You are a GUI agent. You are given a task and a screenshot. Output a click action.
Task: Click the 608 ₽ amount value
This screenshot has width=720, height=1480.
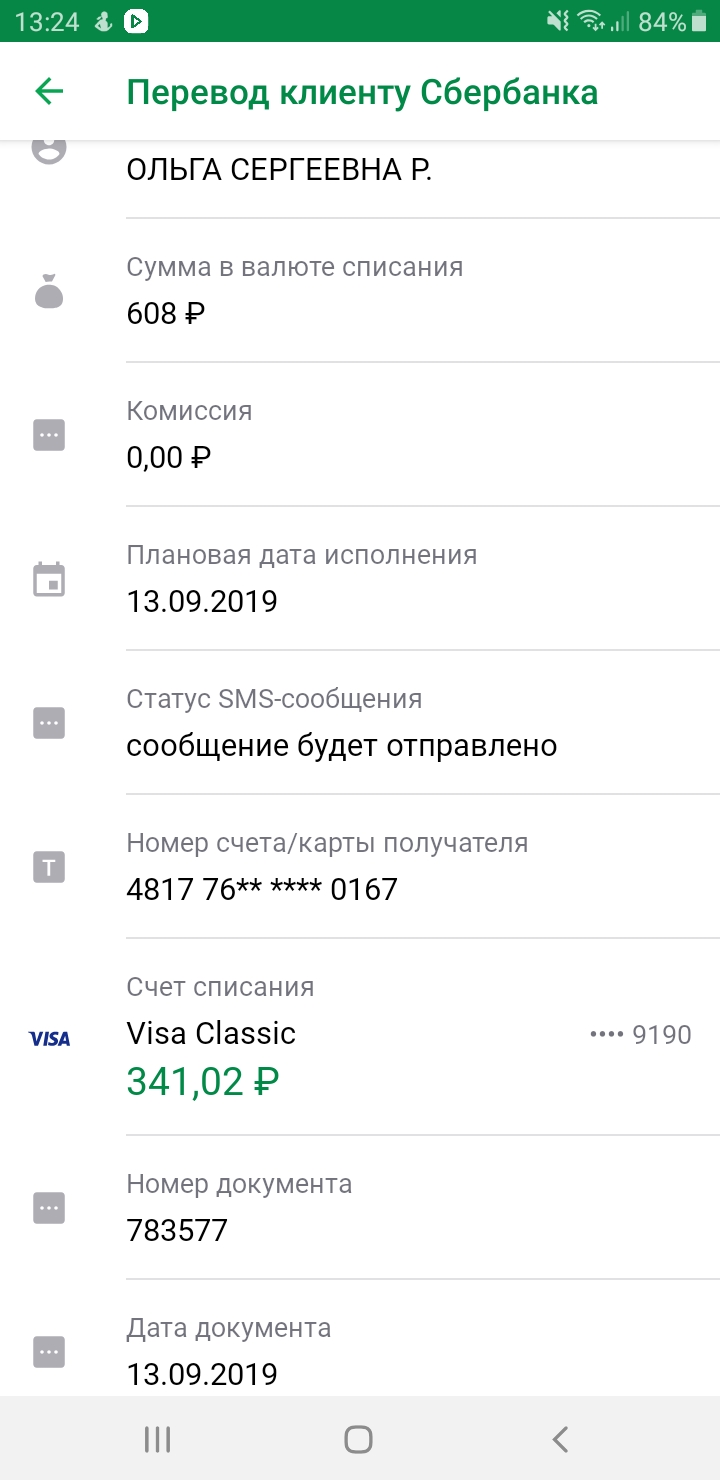[166, 314]
